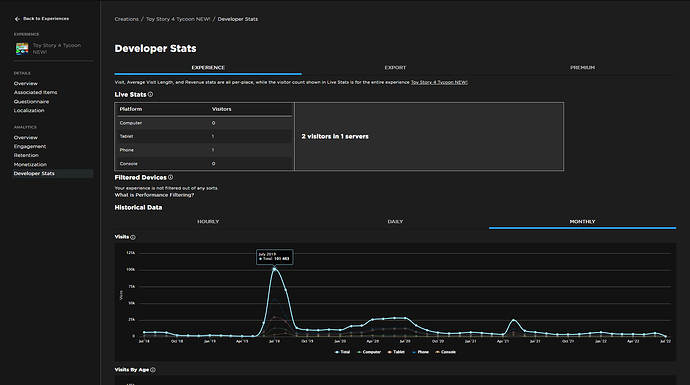Click Toy Story 4 Tycoon NEW! breadcrumb
The height and width of the screenshot is (385, 690).
[178, 19]
